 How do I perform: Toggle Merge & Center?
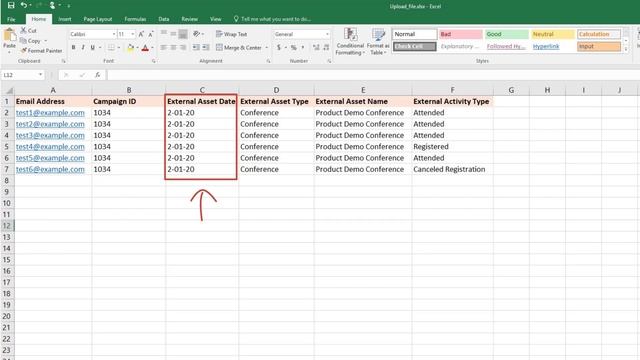coord(239,48)
